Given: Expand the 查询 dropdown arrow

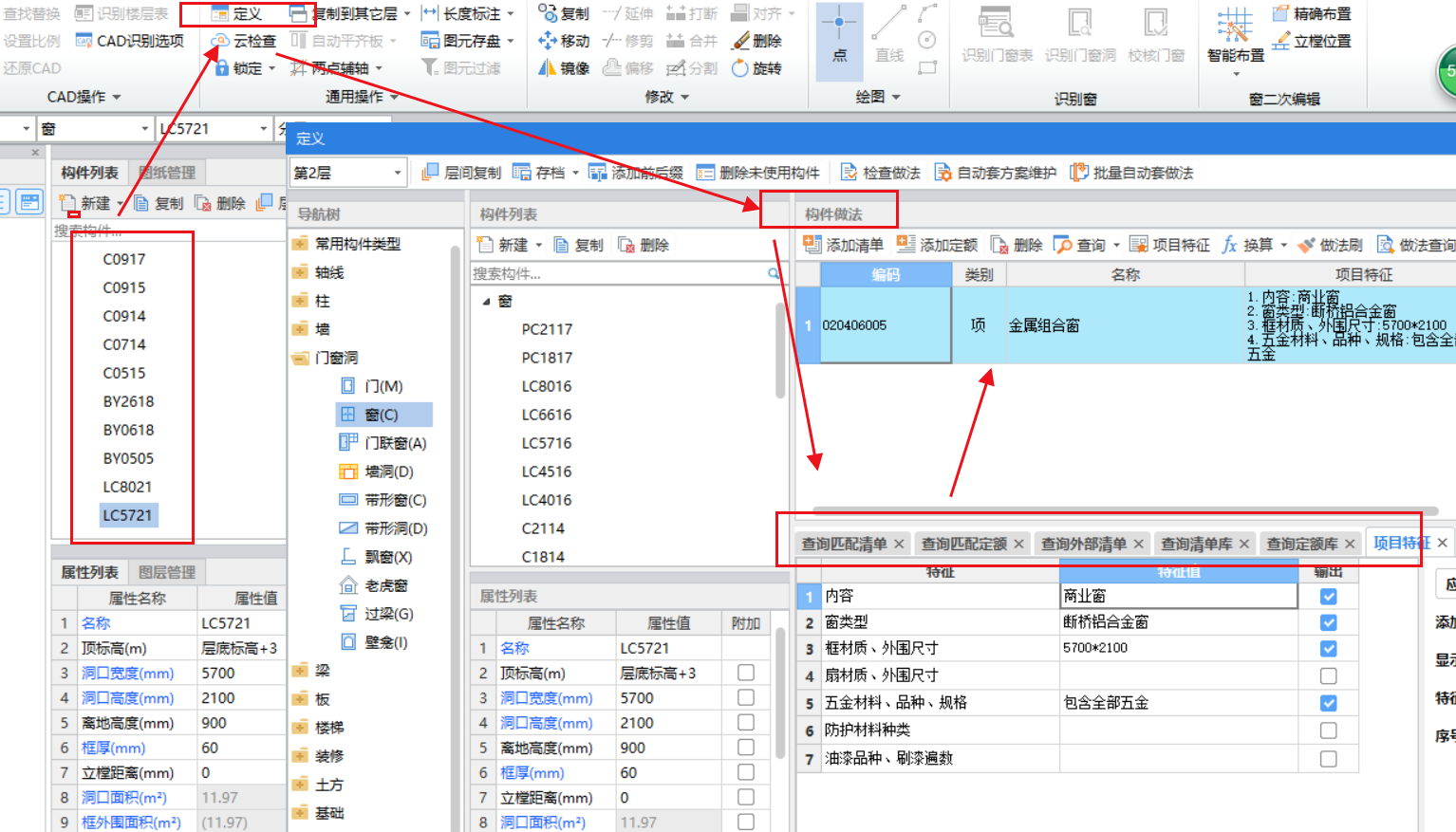Looking at the screenshot, I should click(1116, 245).
